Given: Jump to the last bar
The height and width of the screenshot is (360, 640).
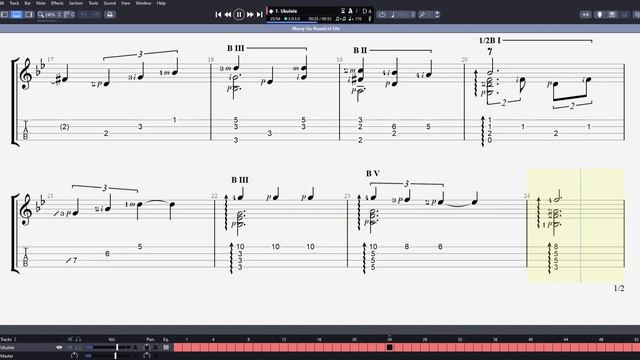Looking at the screenshot, I should (x=260, y=14).
